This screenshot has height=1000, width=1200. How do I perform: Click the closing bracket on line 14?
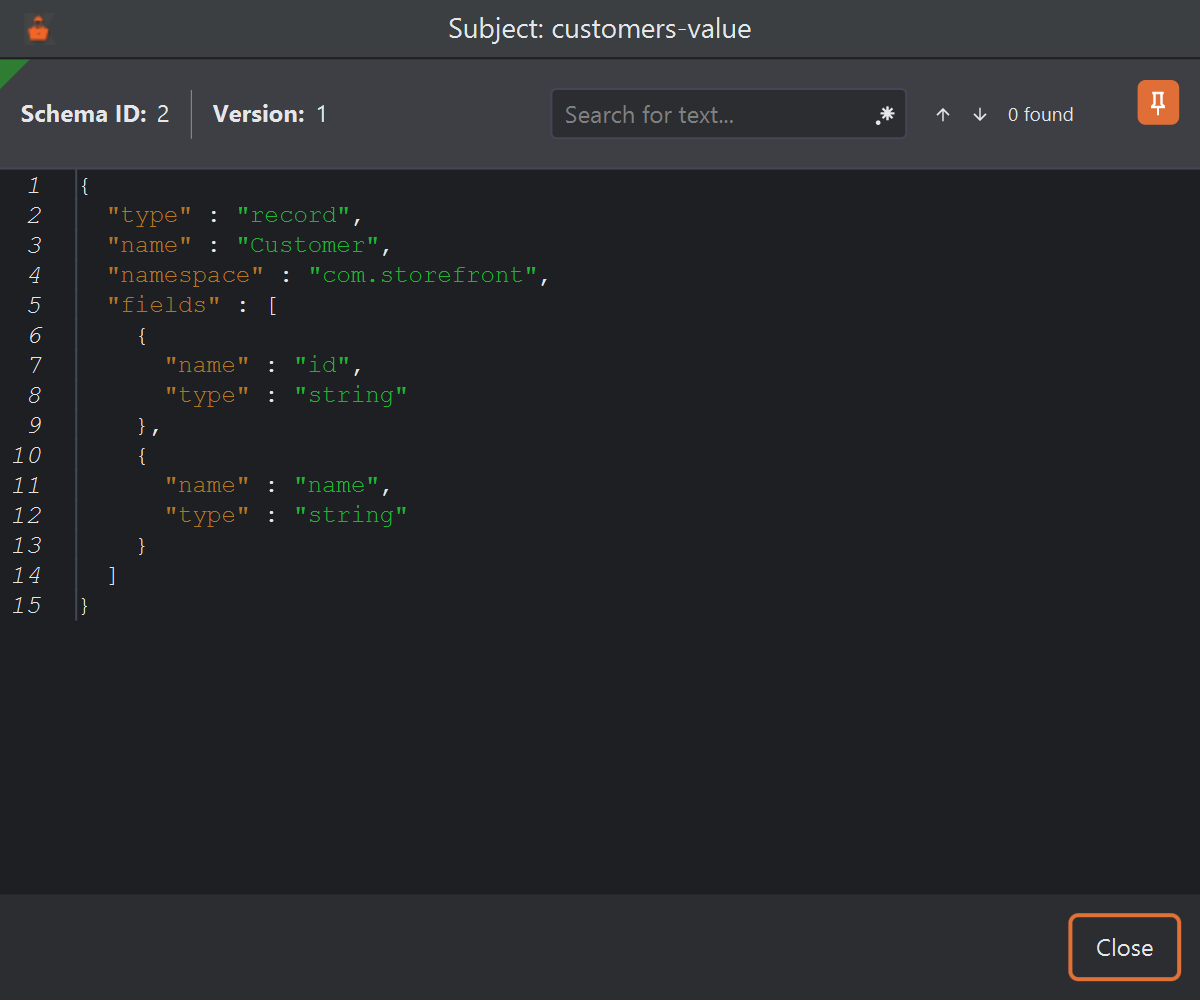click(x=112, y=575)
